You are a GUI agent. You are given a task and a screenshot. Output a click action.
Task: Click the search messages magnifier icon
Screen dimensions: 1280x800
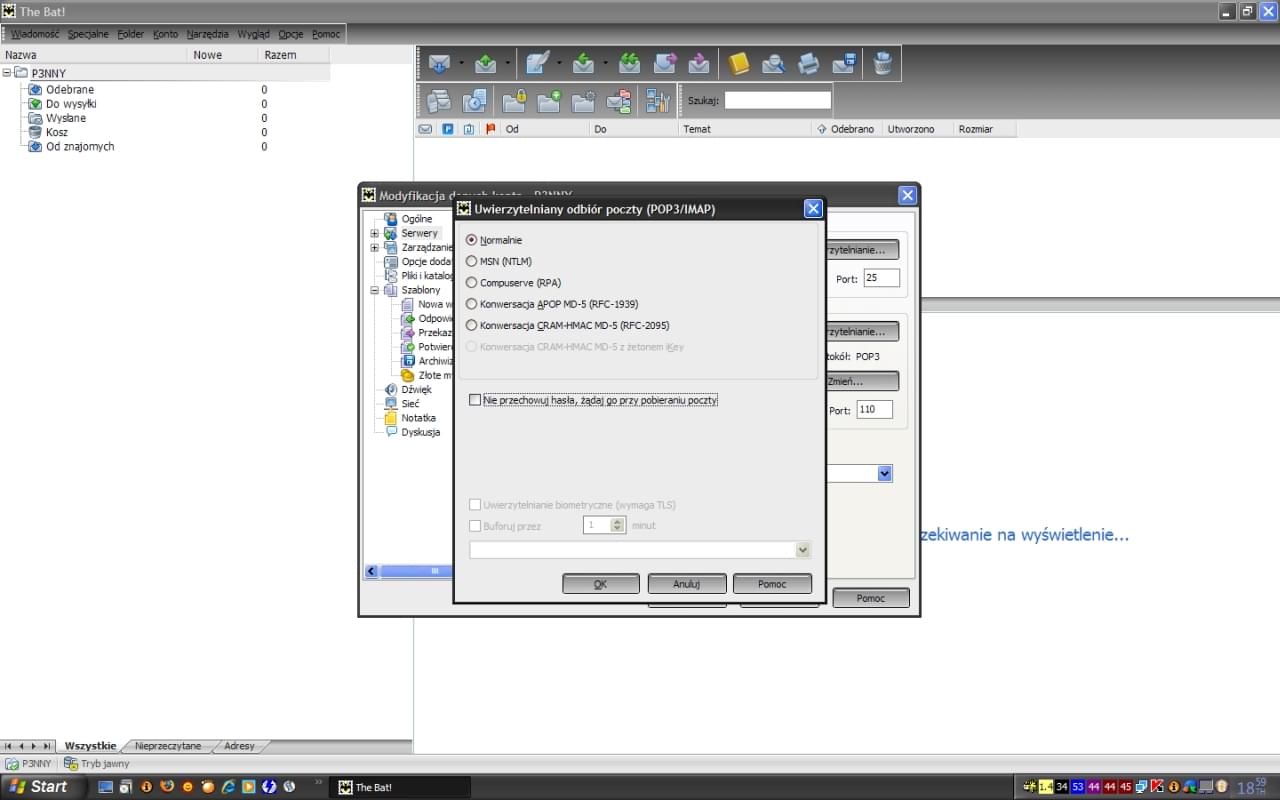tap(773, 63)
